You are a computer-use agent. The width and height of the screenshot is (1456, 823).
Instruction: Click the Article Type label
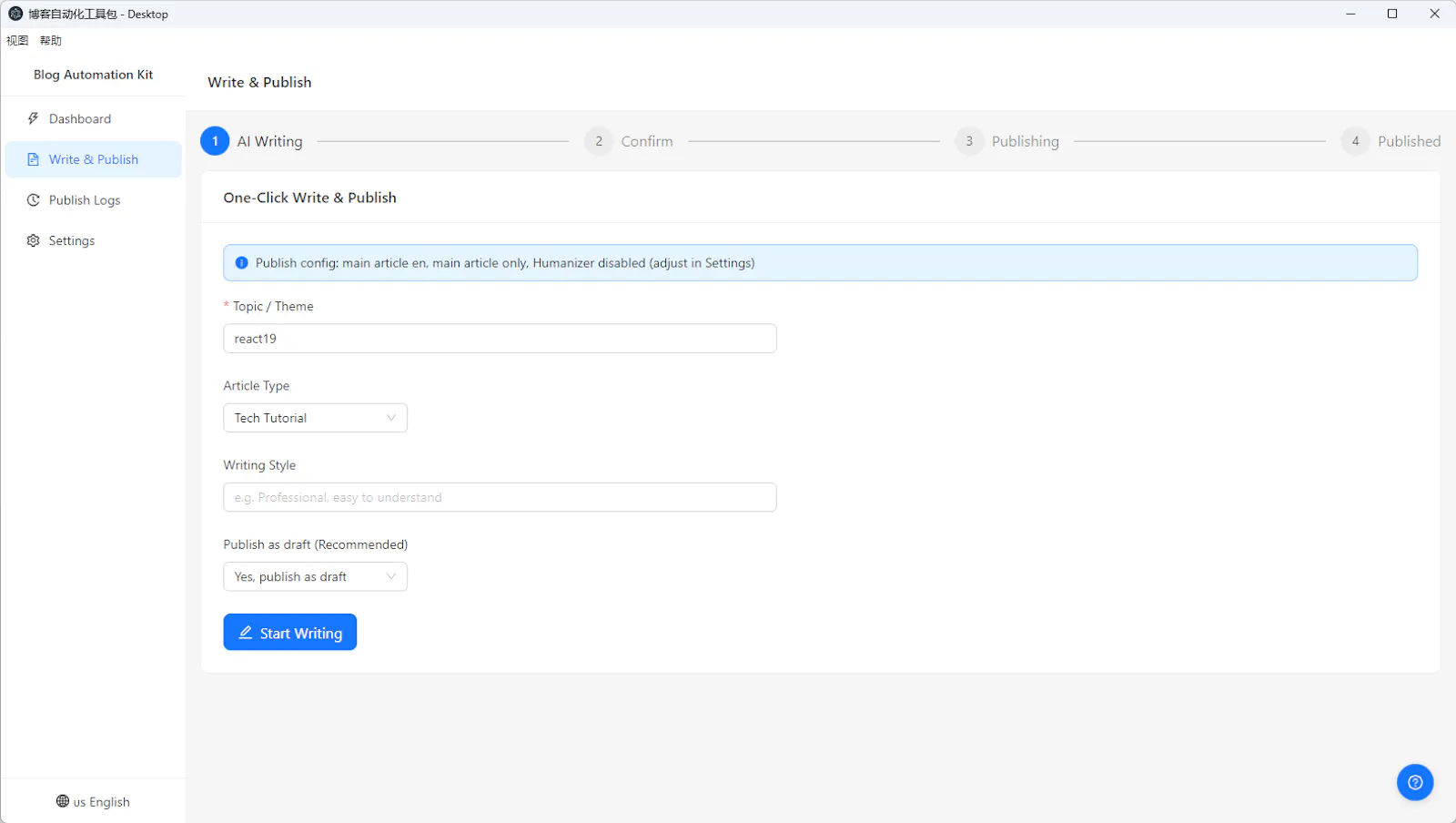point(257,386)
